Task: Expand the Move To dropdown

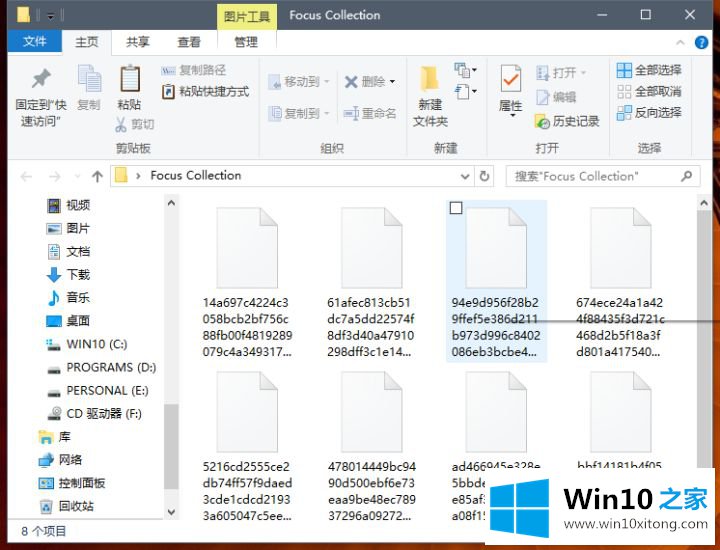Action: pos(327,82)
